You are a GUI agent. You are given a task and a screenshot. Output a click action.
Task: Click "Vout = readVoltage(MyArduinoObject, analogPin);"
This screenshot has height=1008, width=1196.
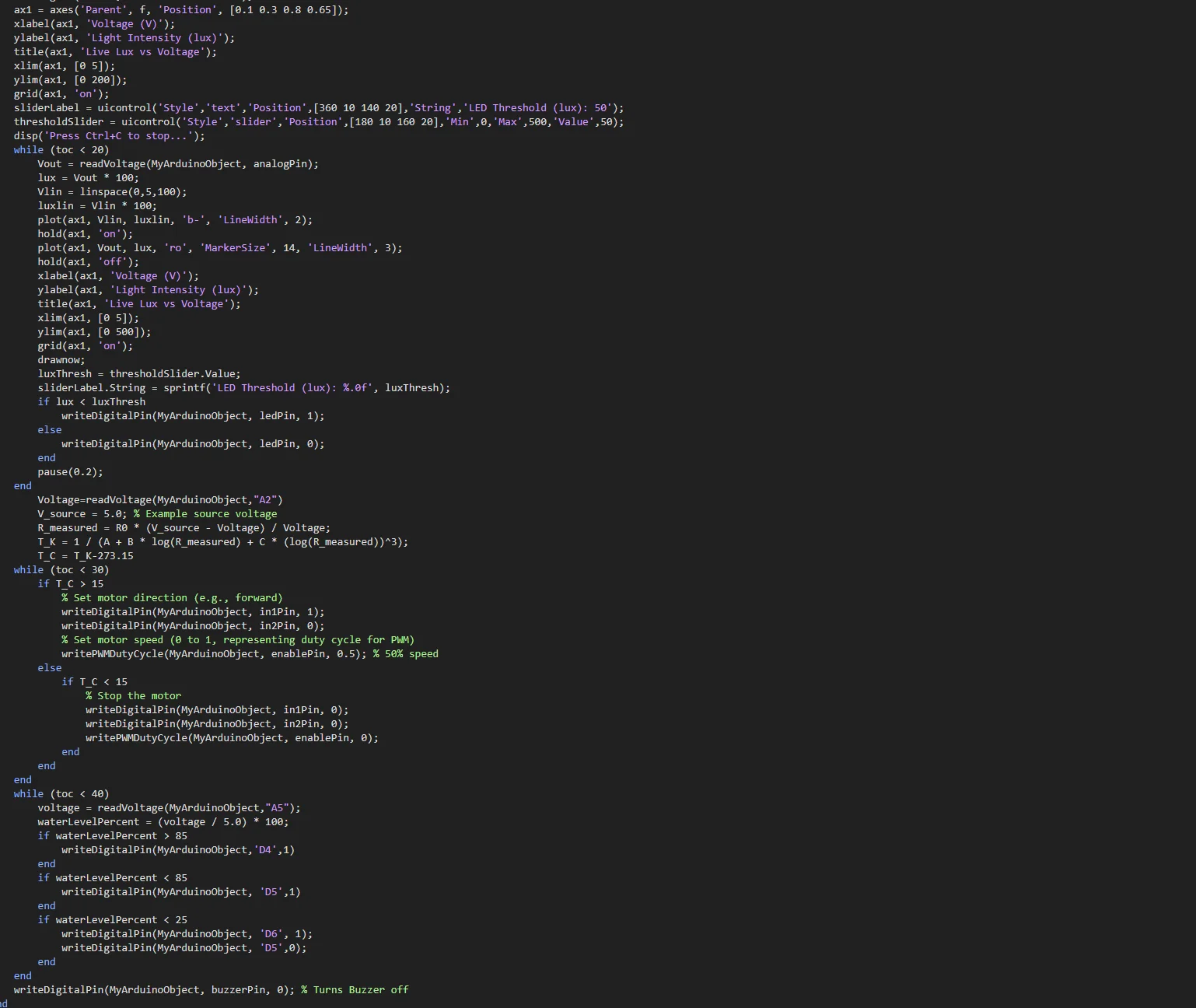pos(178,164)
